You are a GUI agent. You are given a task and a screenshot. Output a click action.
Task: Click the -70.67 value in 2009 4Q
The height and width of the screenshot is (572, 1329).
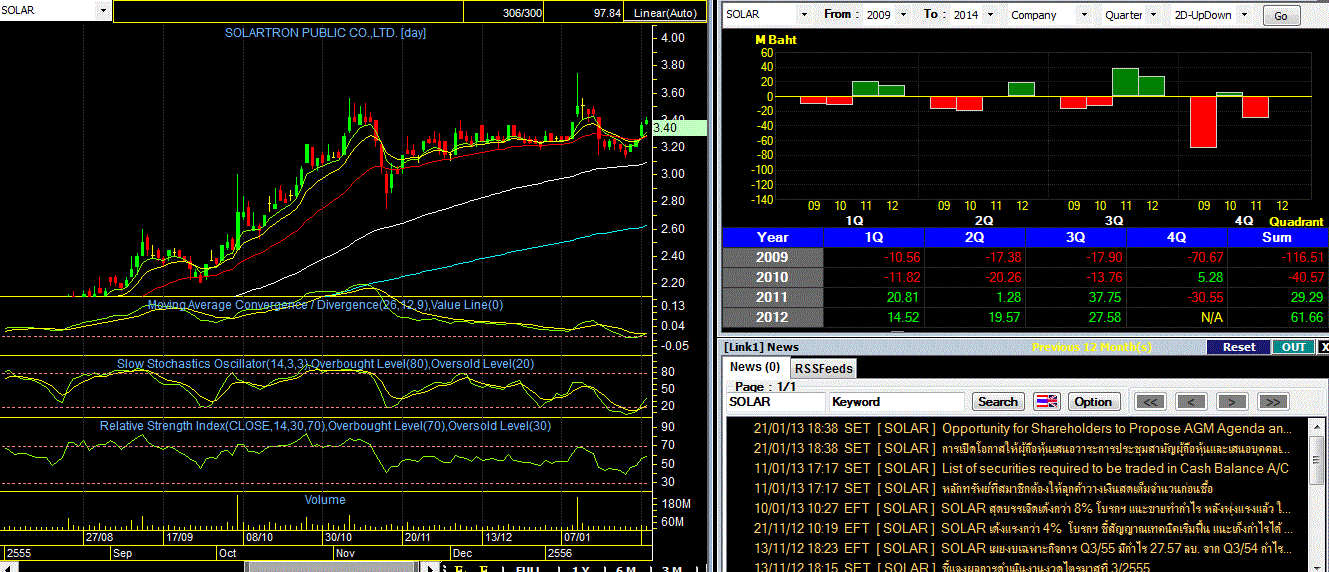[1204, 257]
